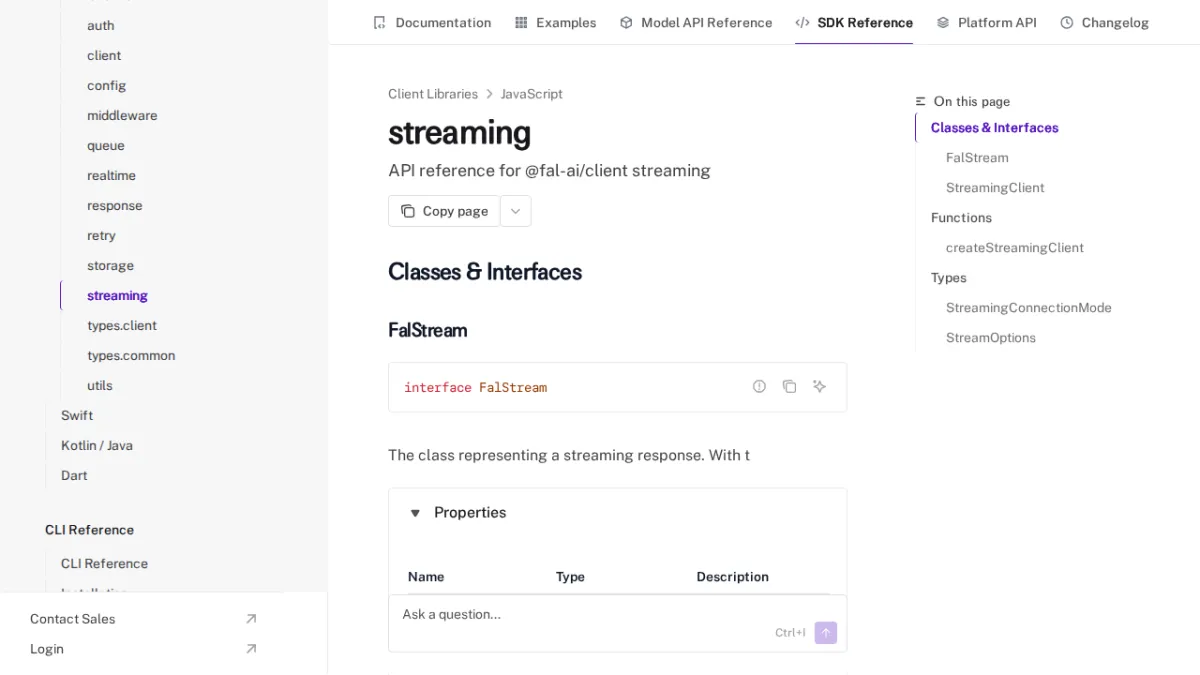
Task: Open the Documentation tab
Action: (432, 22)
